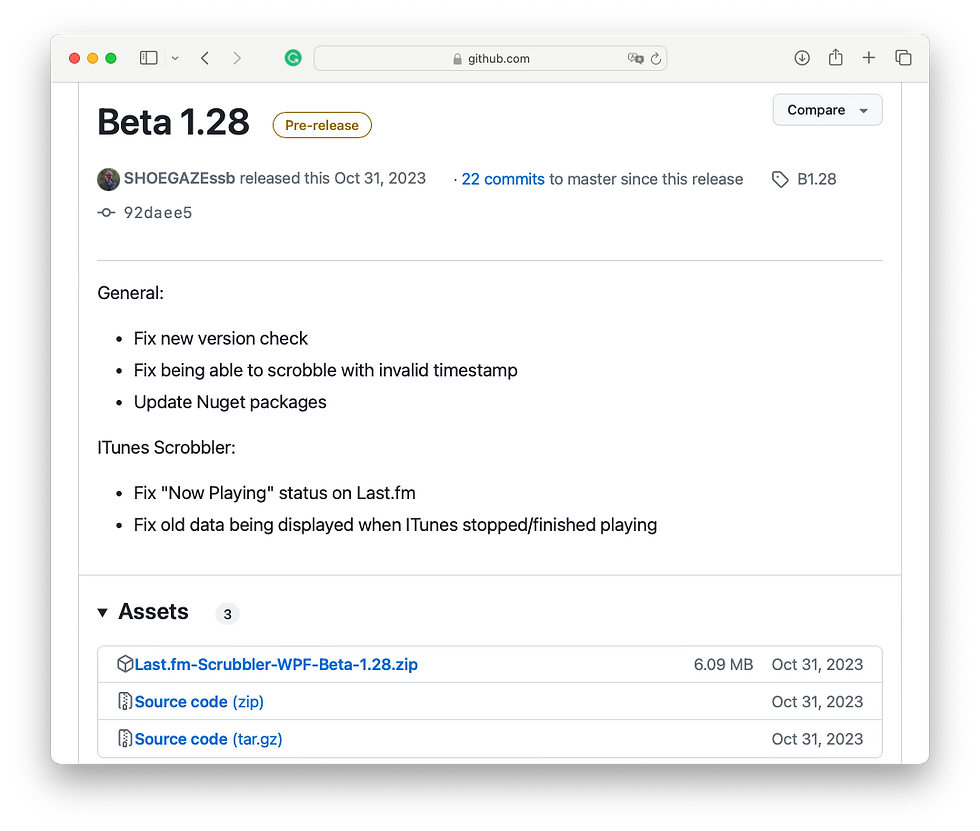Screen dimensions: 980x831
Task: Click the Pre-release badge
Action: (x=322, y=125)
